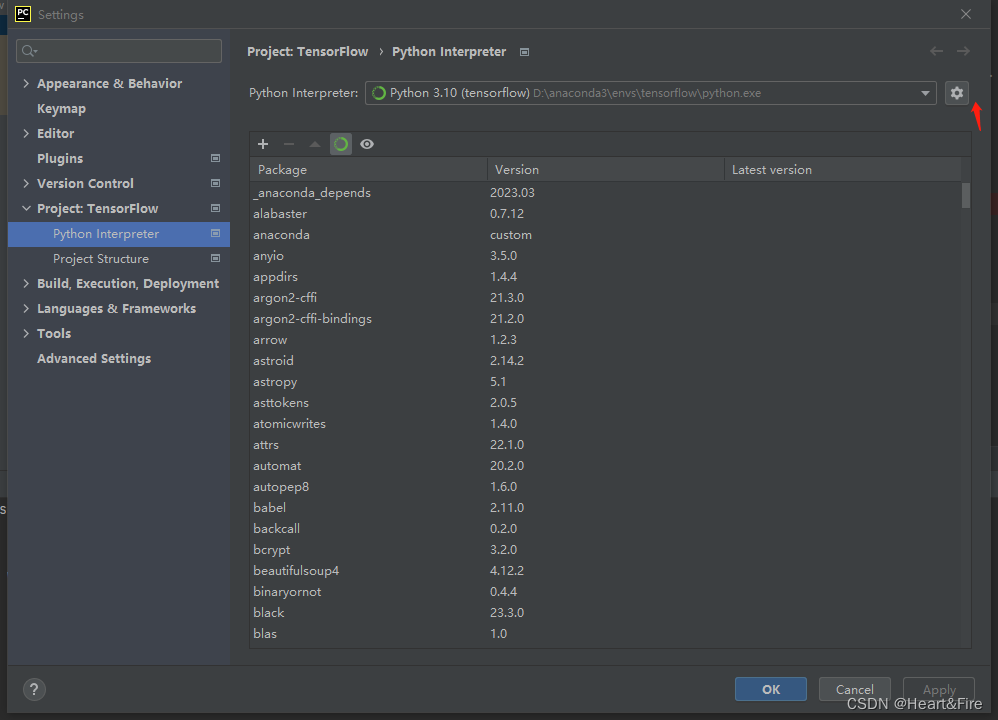The width and height of the screenshot is (998, 720).
Task: Navigate back with the left arrow icon
Action: [x=936, y=51]
